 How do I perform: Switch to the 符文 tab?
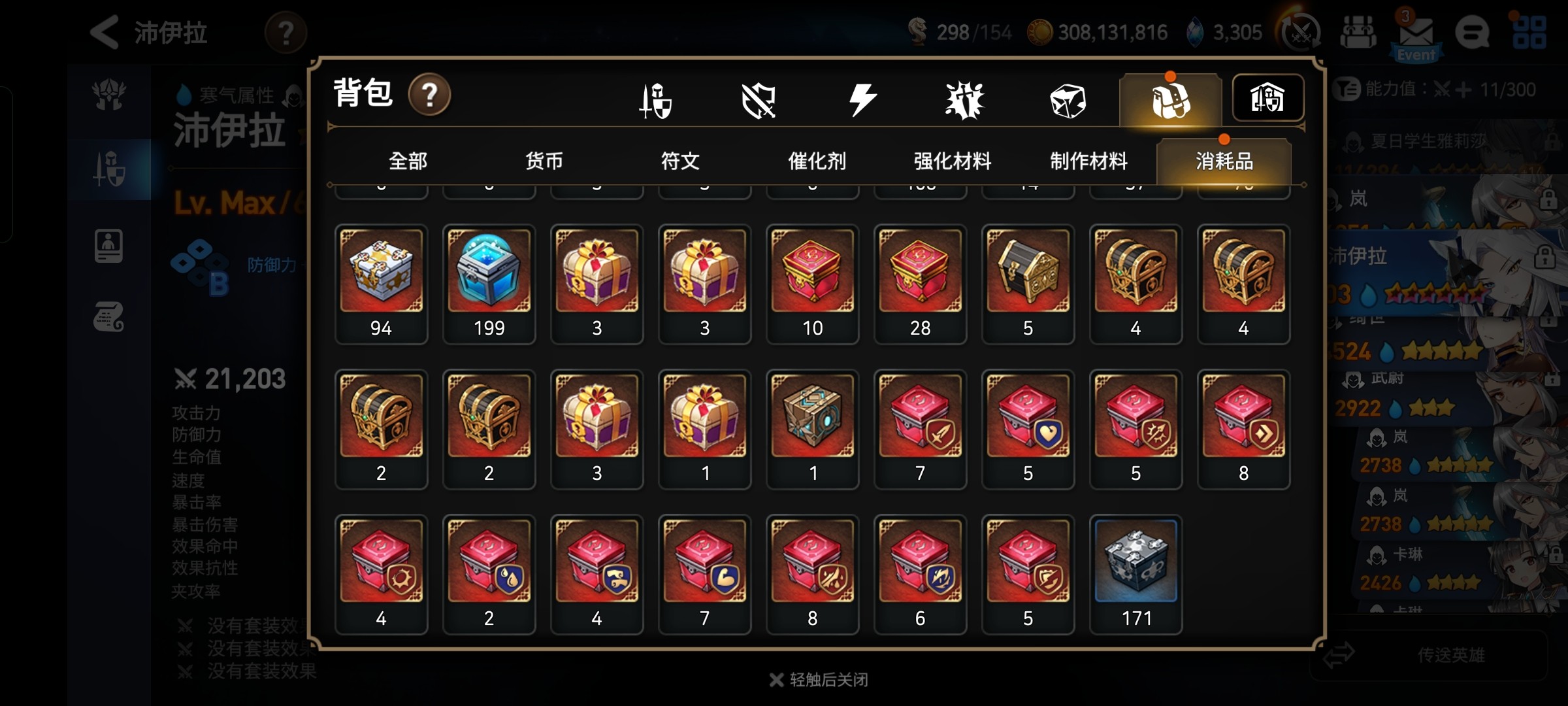pos(680,161)
